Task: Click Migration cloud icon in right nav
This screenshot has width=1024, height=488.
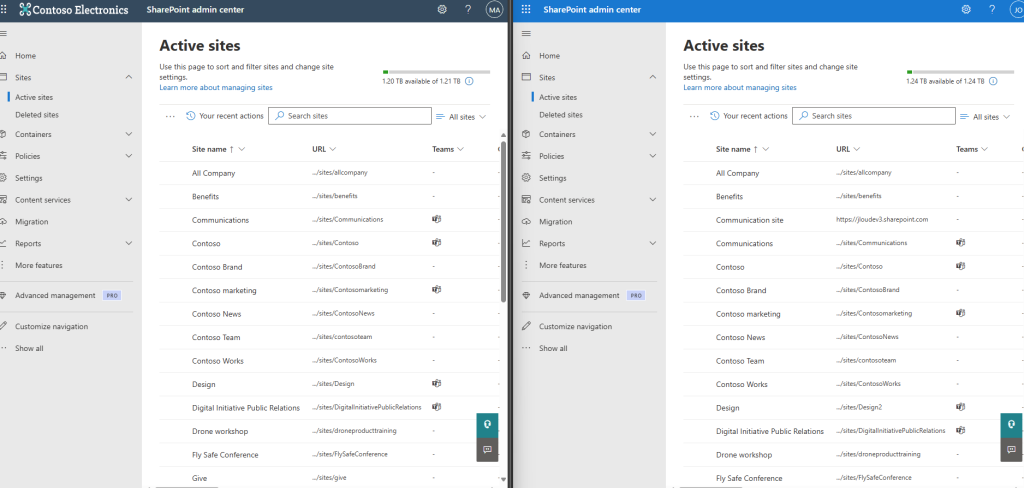Action: point(526,221)
